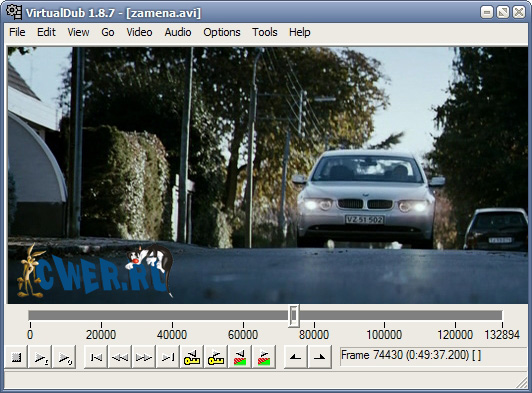Screen dimensions: 532x393
Task: Start input playback with the play button
Action: tap(40, 357)
